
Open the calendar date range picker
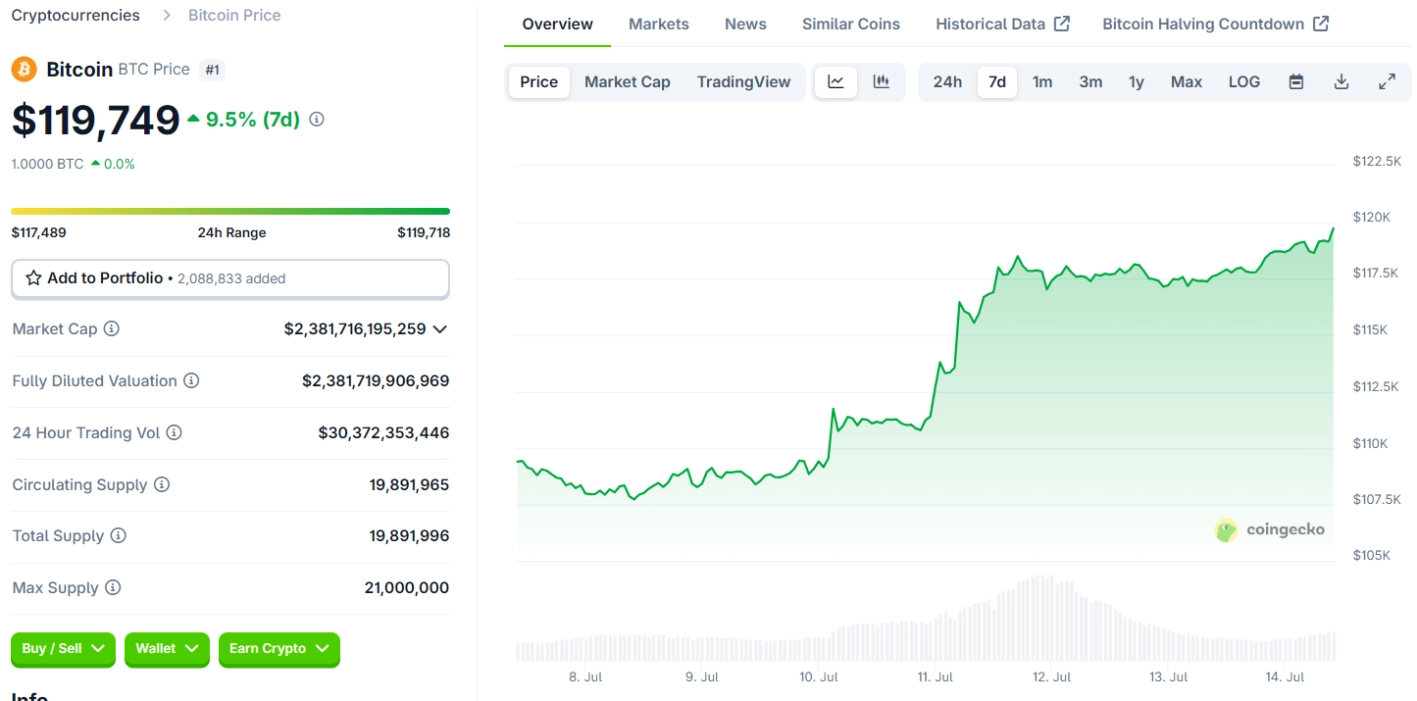coord(1296,82)
